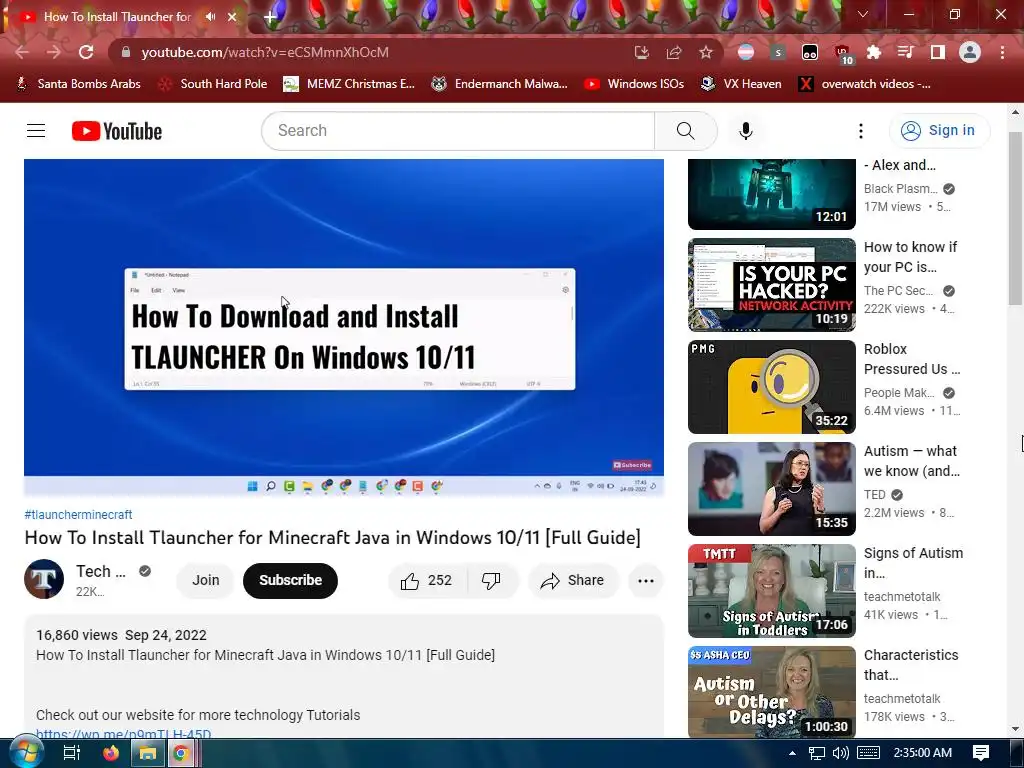Play the Tlauncher tutorial video player
The image size is (1024, 768).
coord(344,327)
